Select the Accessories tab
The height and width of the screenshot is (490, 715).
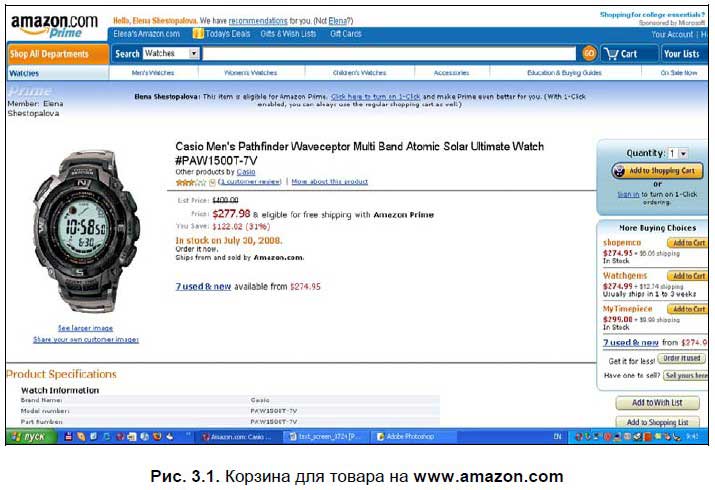[451, 73]
